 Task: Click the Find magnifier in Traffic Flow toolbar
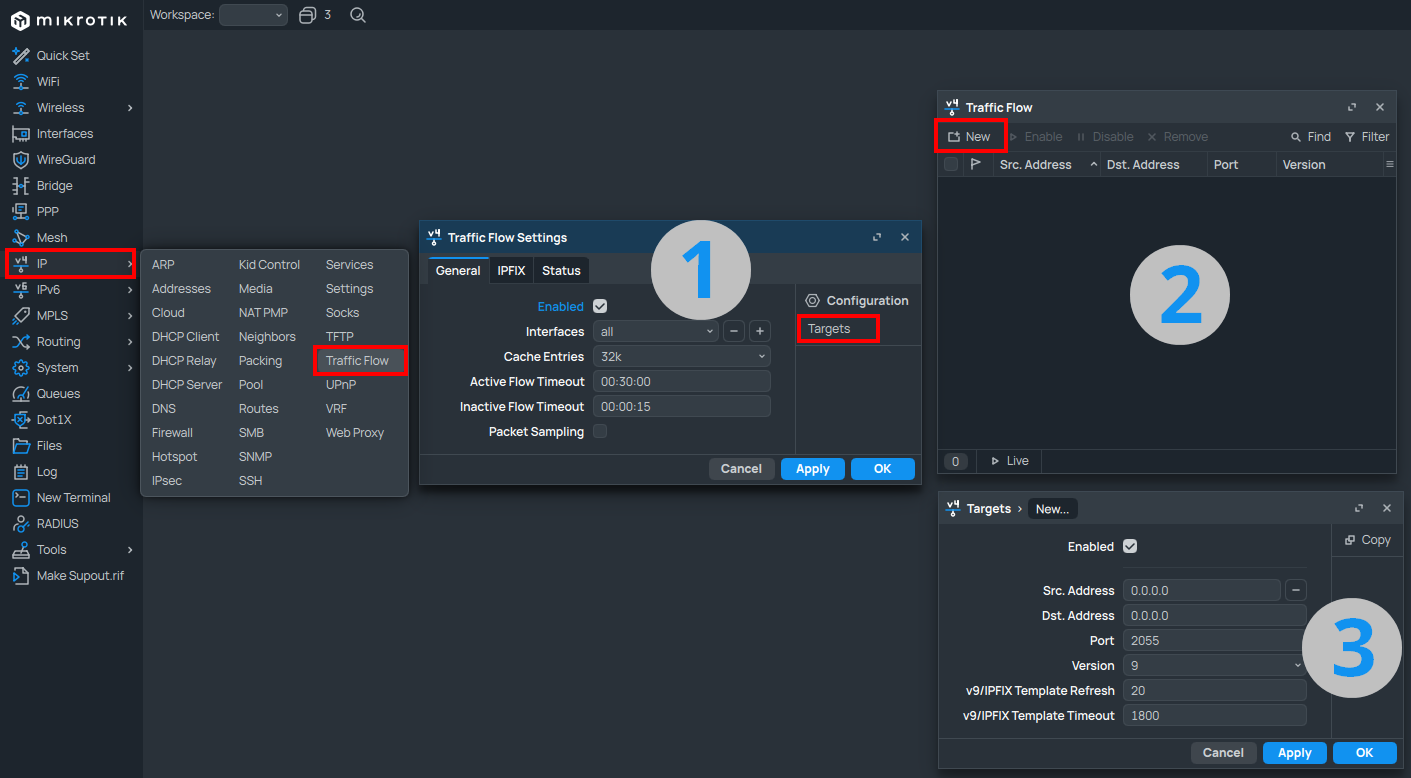pyautogui.click(x=1297, y=137)
